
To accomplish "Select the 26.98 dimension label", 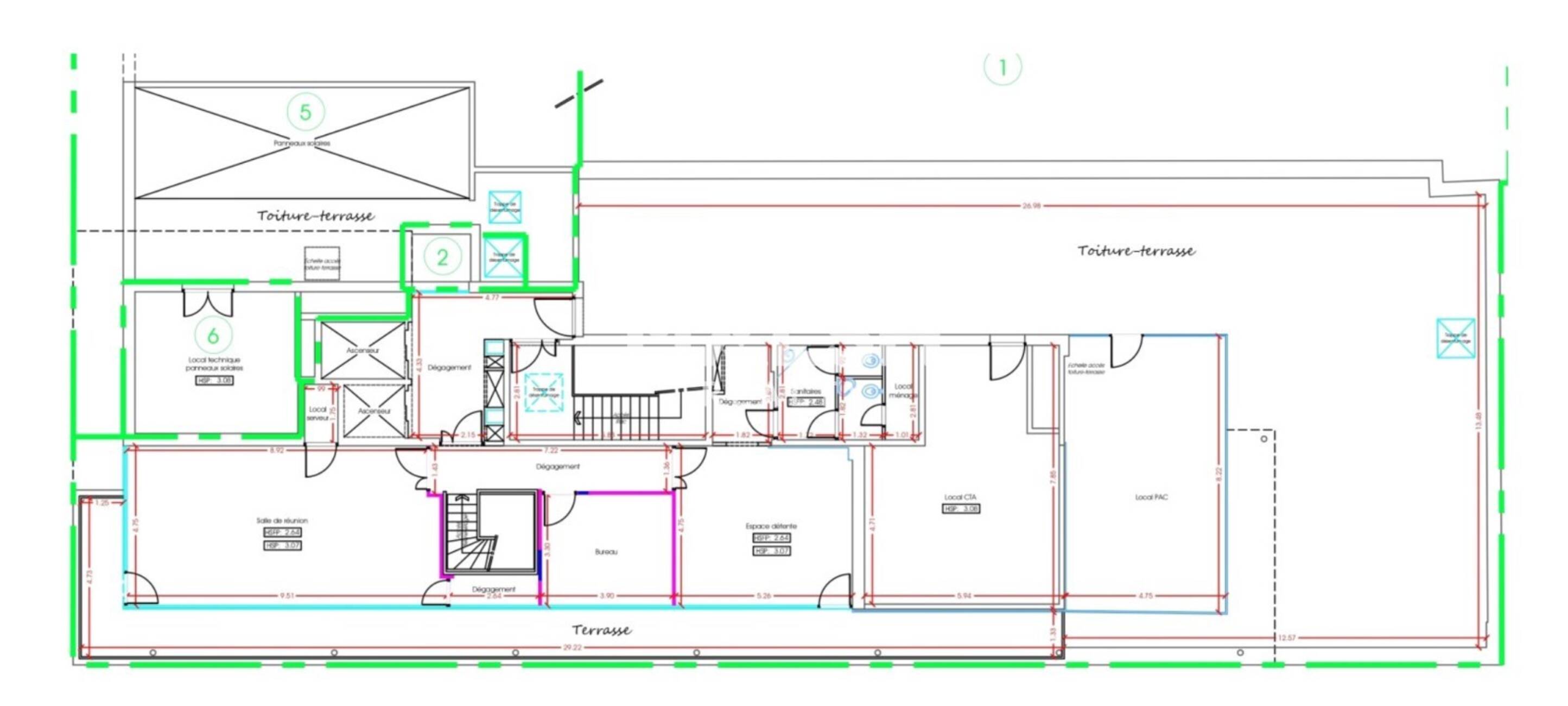I will tap(1031, 206).
